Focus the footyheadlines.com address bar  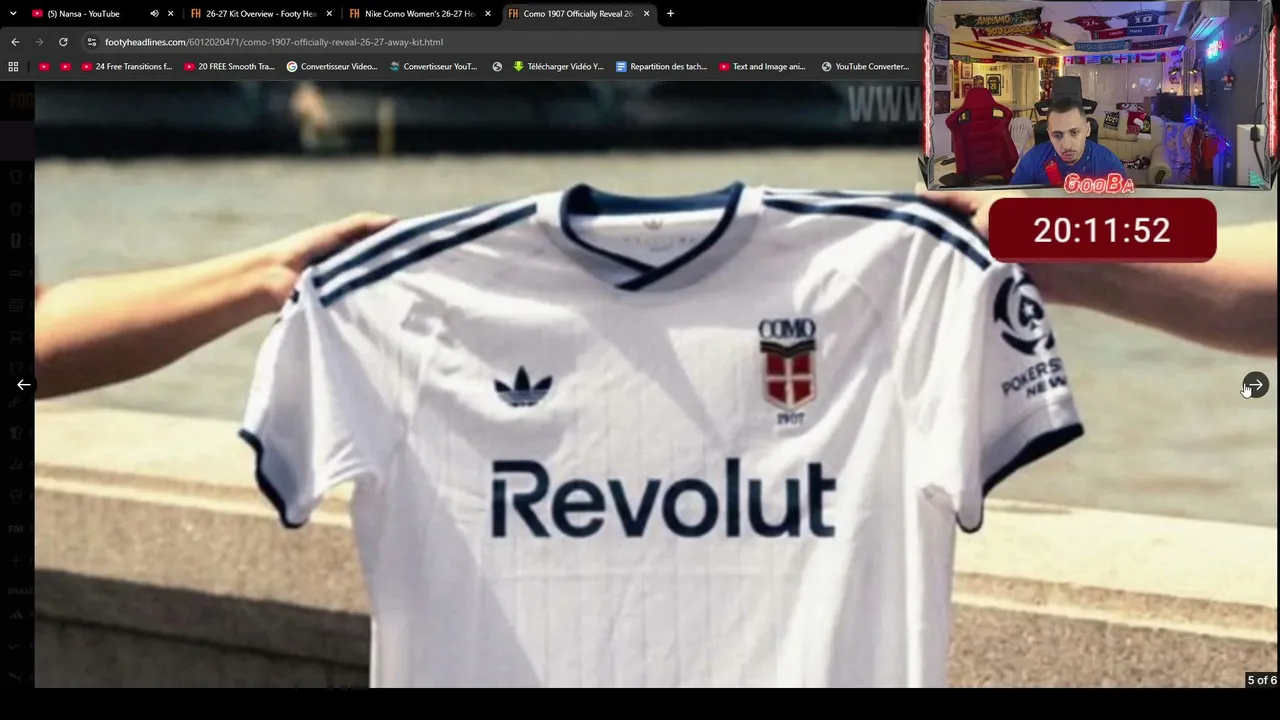point(500,42)
